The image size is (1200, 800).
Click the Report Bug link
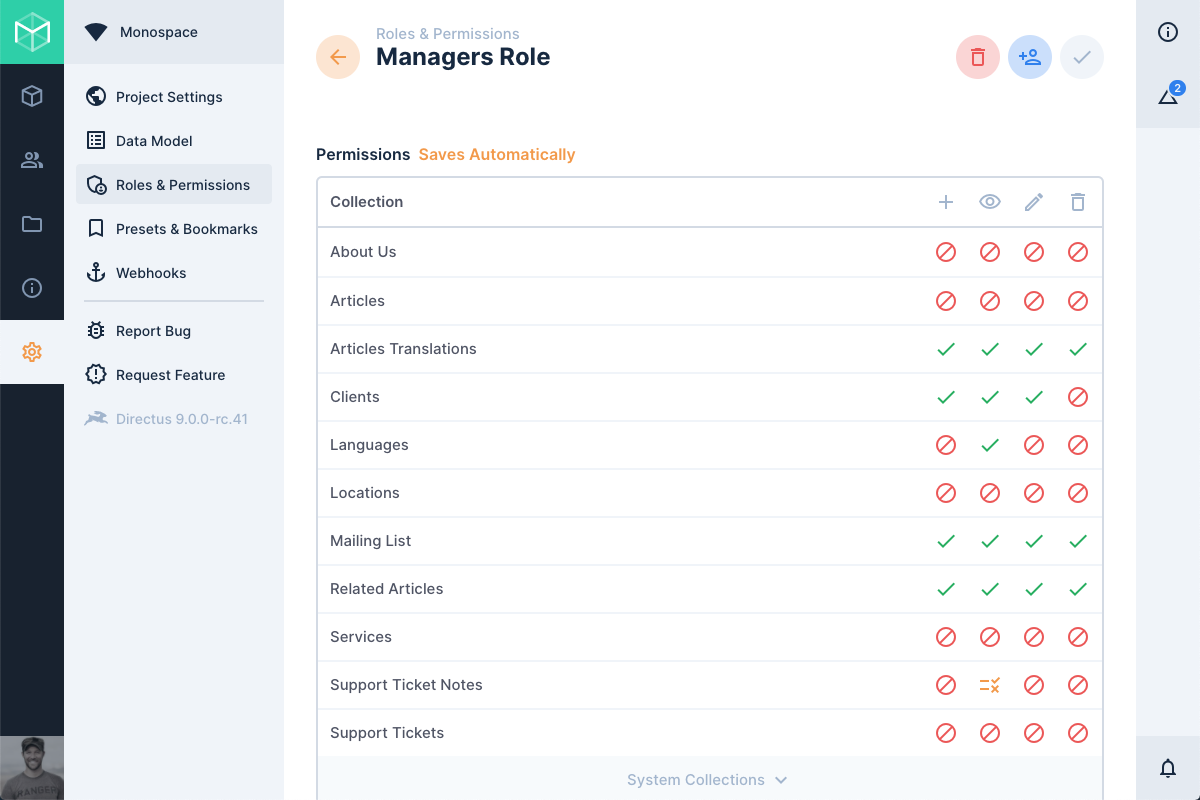click(x=153, y=331)
